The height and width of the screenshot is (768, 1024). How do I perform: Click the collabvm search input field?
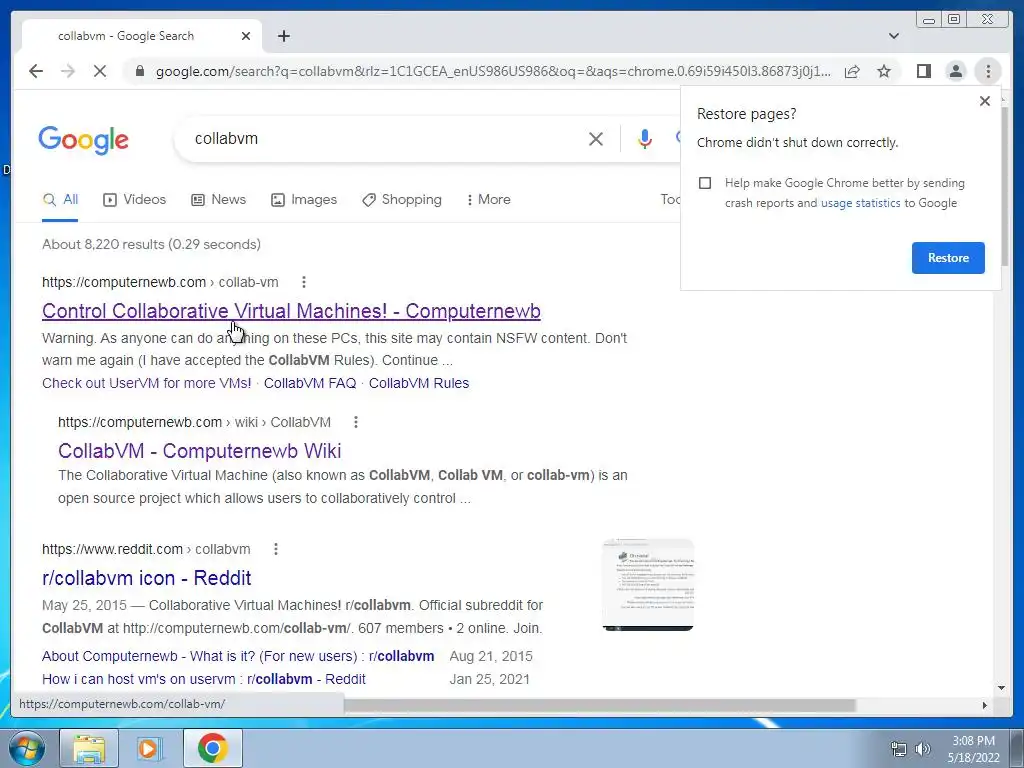[385, 138]
